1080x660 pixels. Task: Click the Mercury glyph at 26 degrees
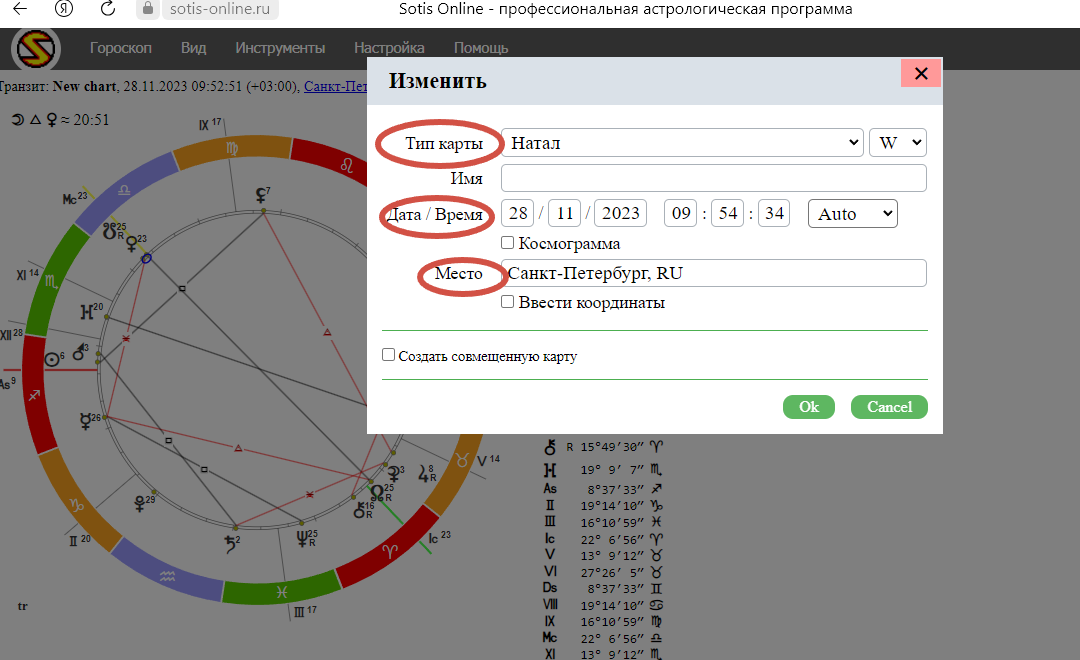[x=87, y=421]
